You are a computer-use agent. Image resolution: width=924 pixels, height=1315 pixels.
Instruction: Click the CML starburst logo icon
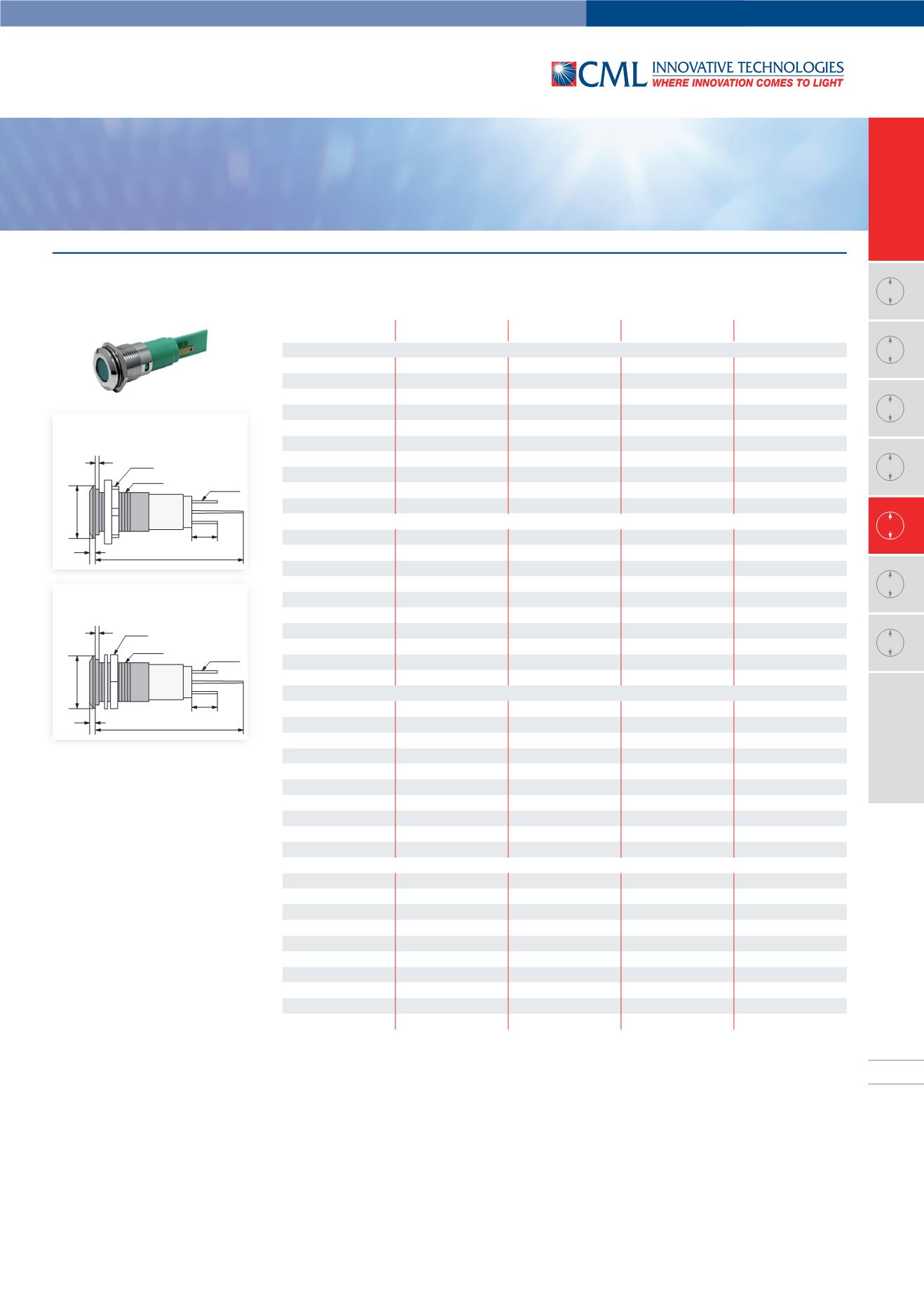(564, 74)
